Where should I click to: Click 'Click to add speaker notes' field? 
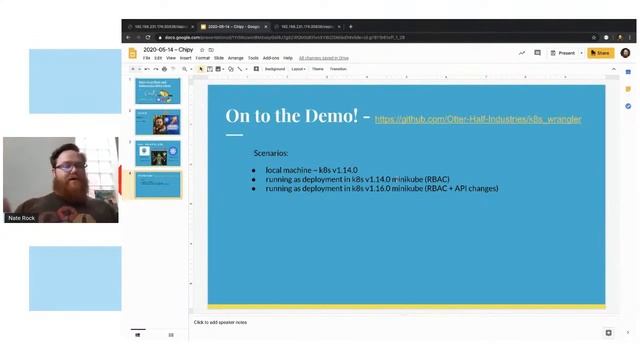tap(220, 322)
